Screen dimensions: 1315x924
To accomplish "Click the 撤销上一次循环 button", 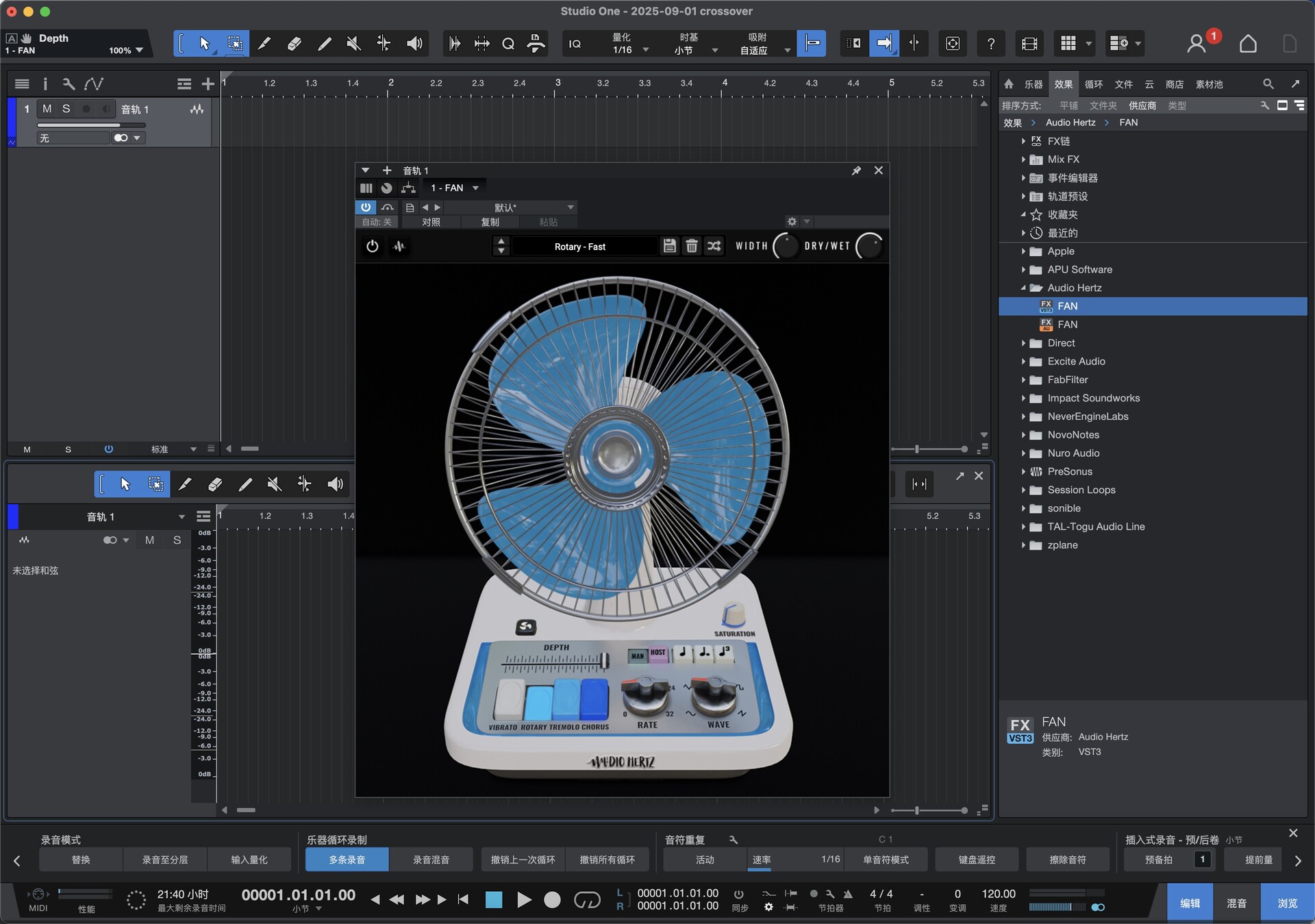I will pos(523,860).
